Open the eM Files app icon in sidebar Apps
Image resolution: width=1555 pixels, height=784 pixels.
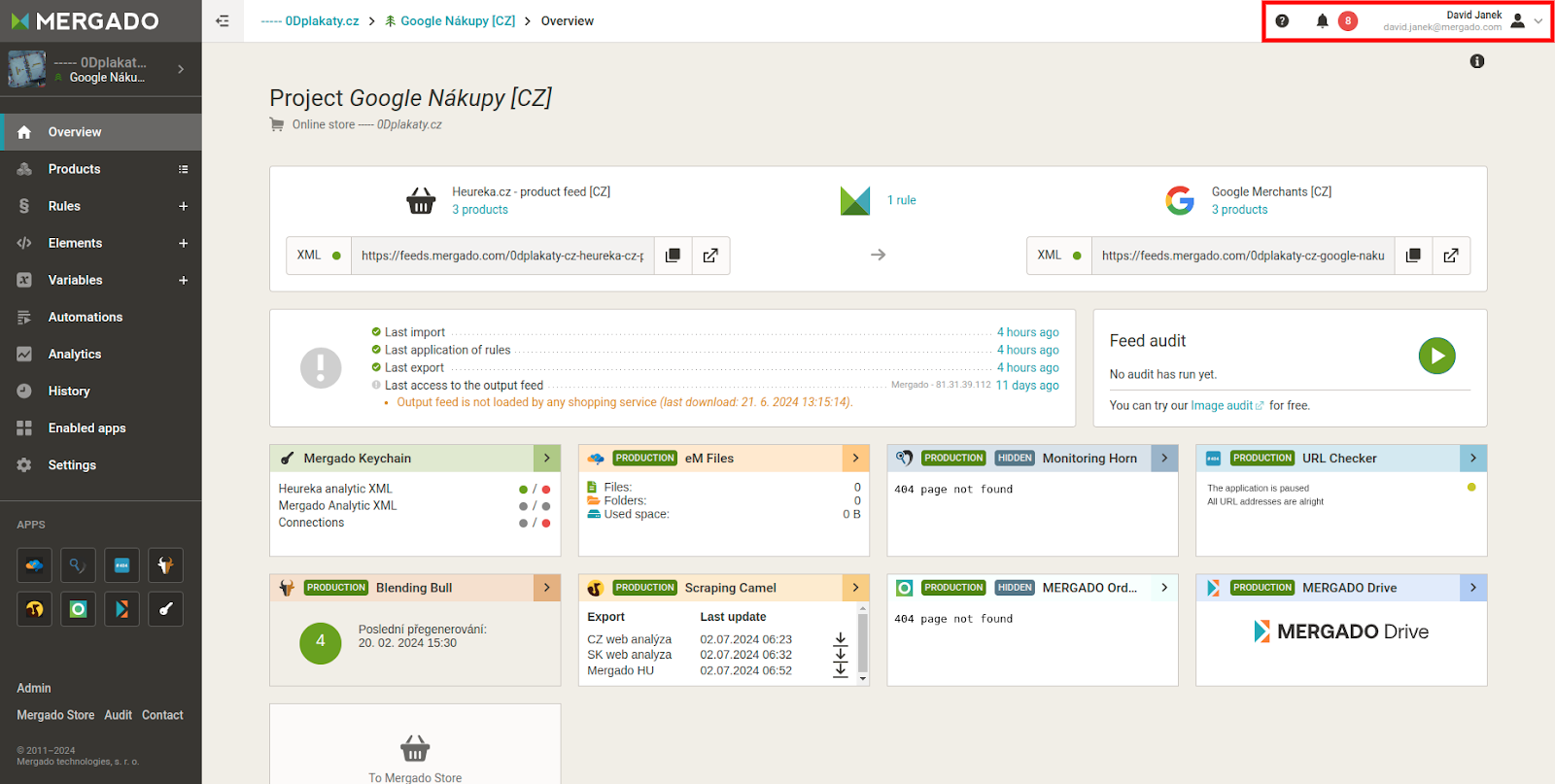pos(34,565)
